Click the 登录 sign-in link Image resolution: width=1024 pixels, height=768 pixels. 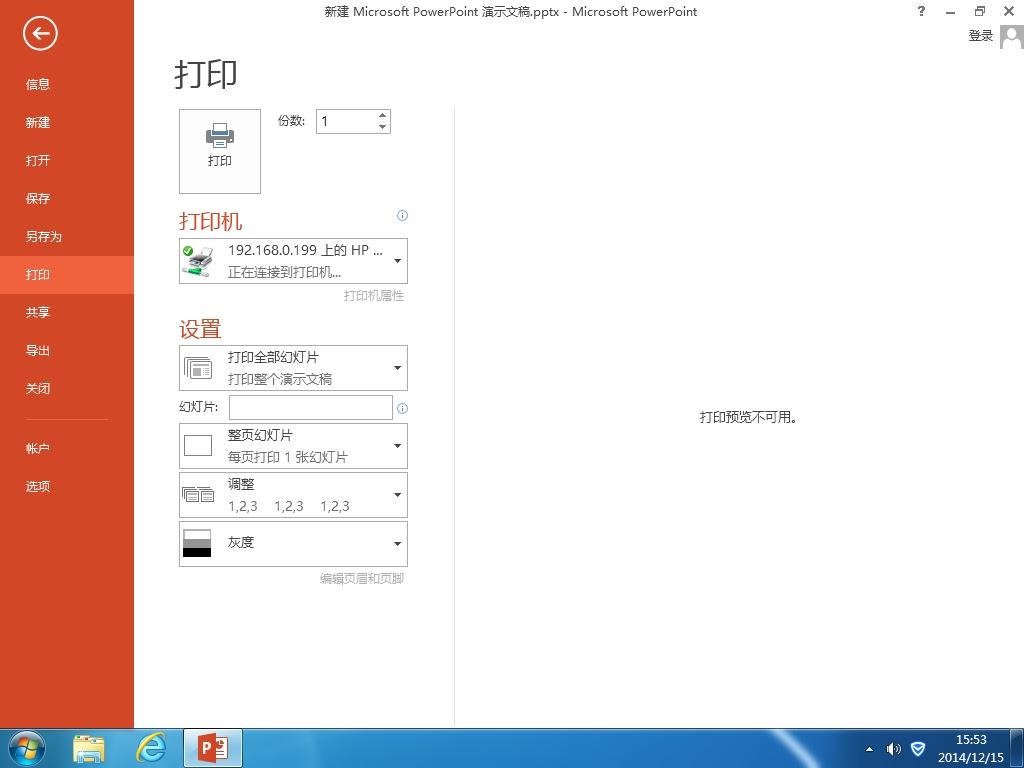click(980, 36)
